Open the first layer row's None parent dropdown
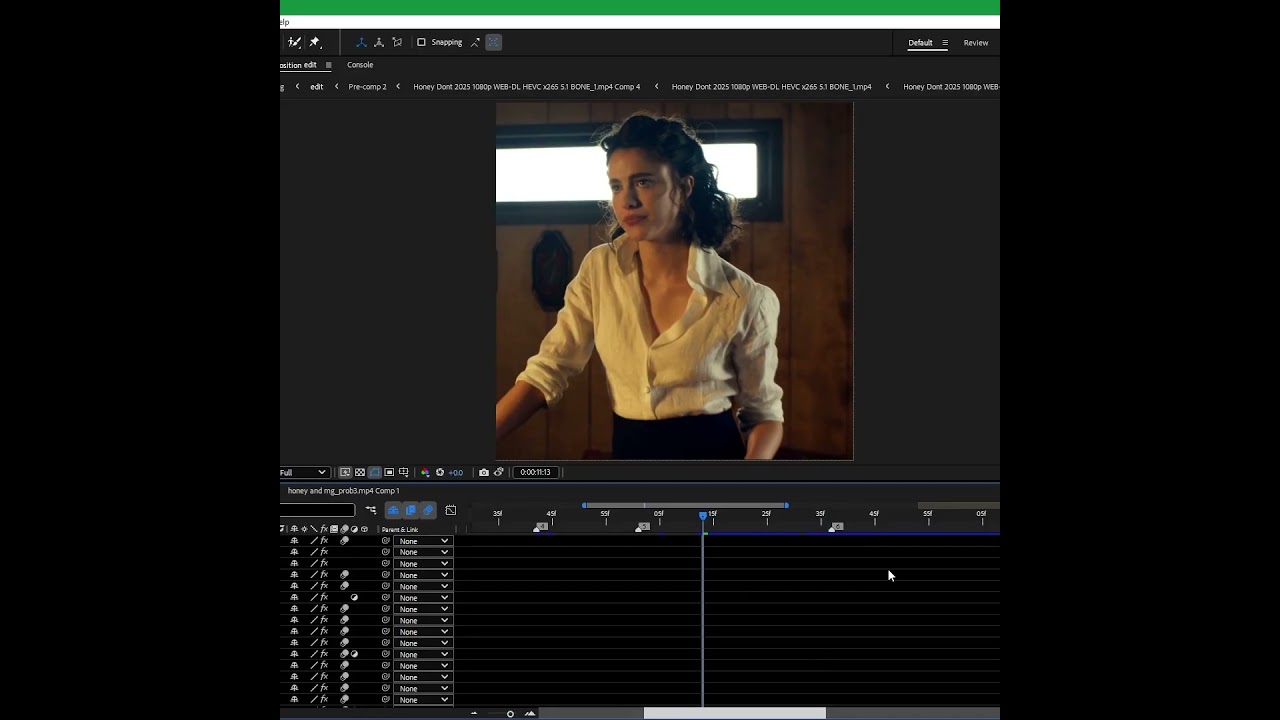The width and height of the screenshot is (1280, 720). 423,541
